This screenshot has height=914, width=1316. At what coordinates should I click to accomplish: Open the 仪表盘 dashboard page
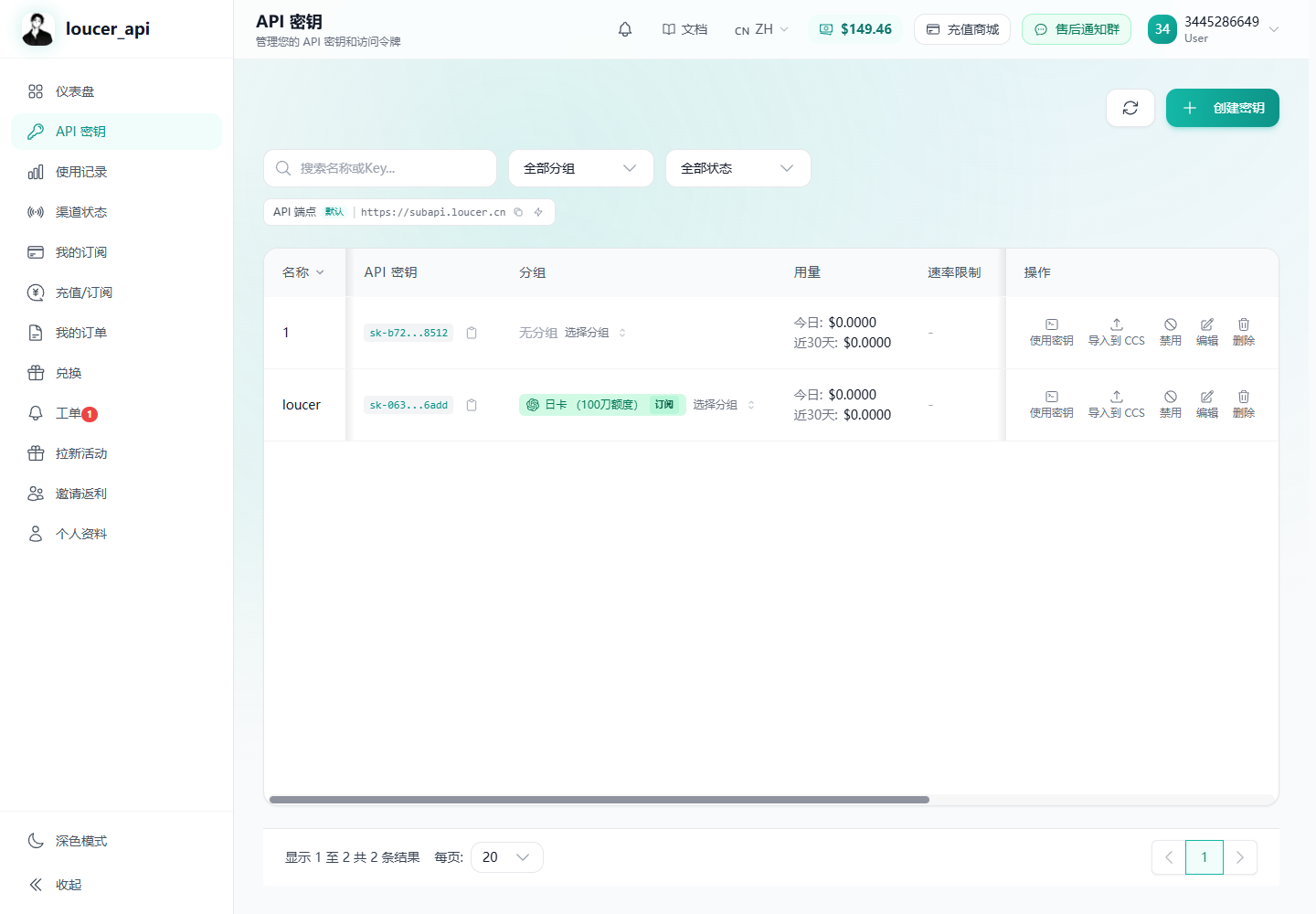pos(116,91)
